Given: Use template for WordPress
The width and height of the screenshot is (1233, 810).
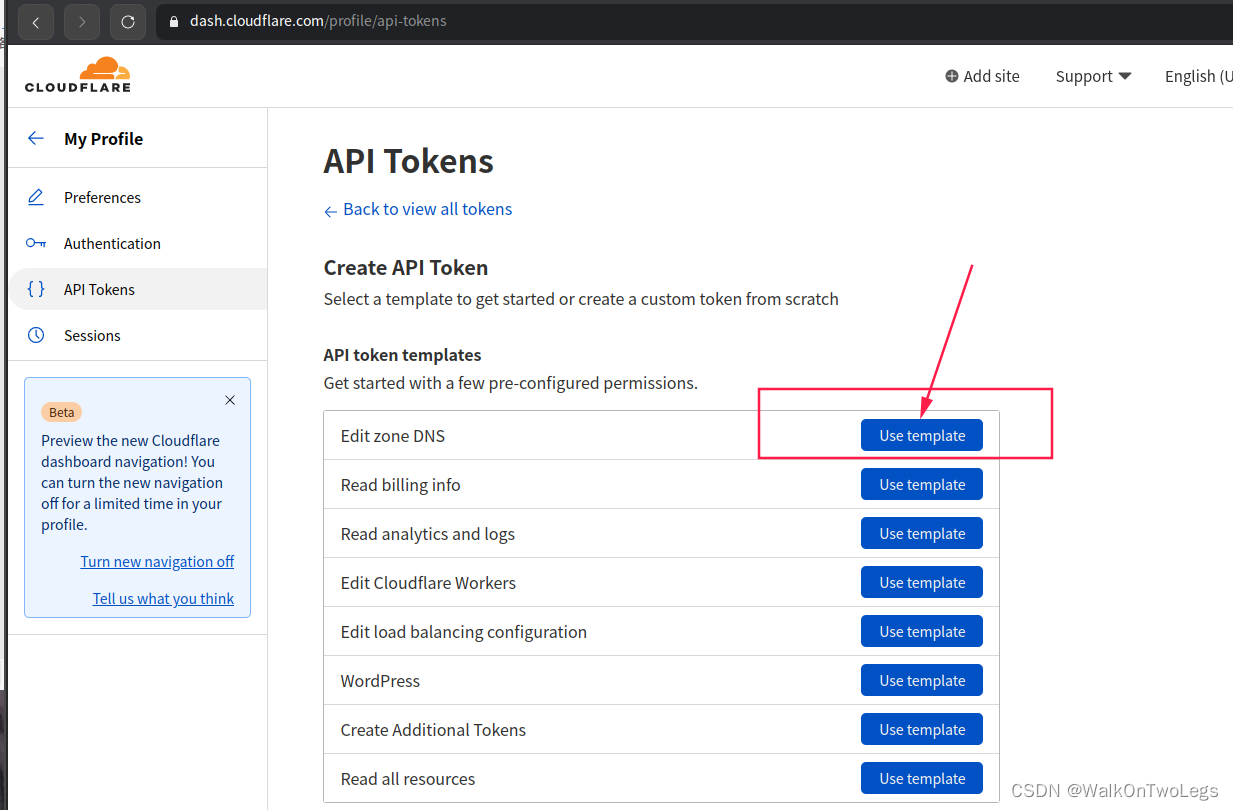Looking at the screenshot, I should click(922, 680).
